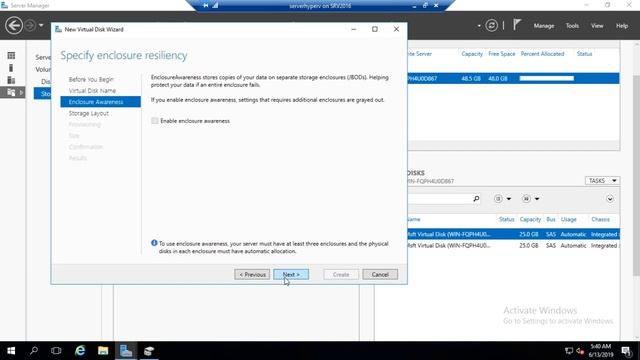Pin the remote connection bar
The width and height of the screenshot is (640, 360).
[206, 6]
